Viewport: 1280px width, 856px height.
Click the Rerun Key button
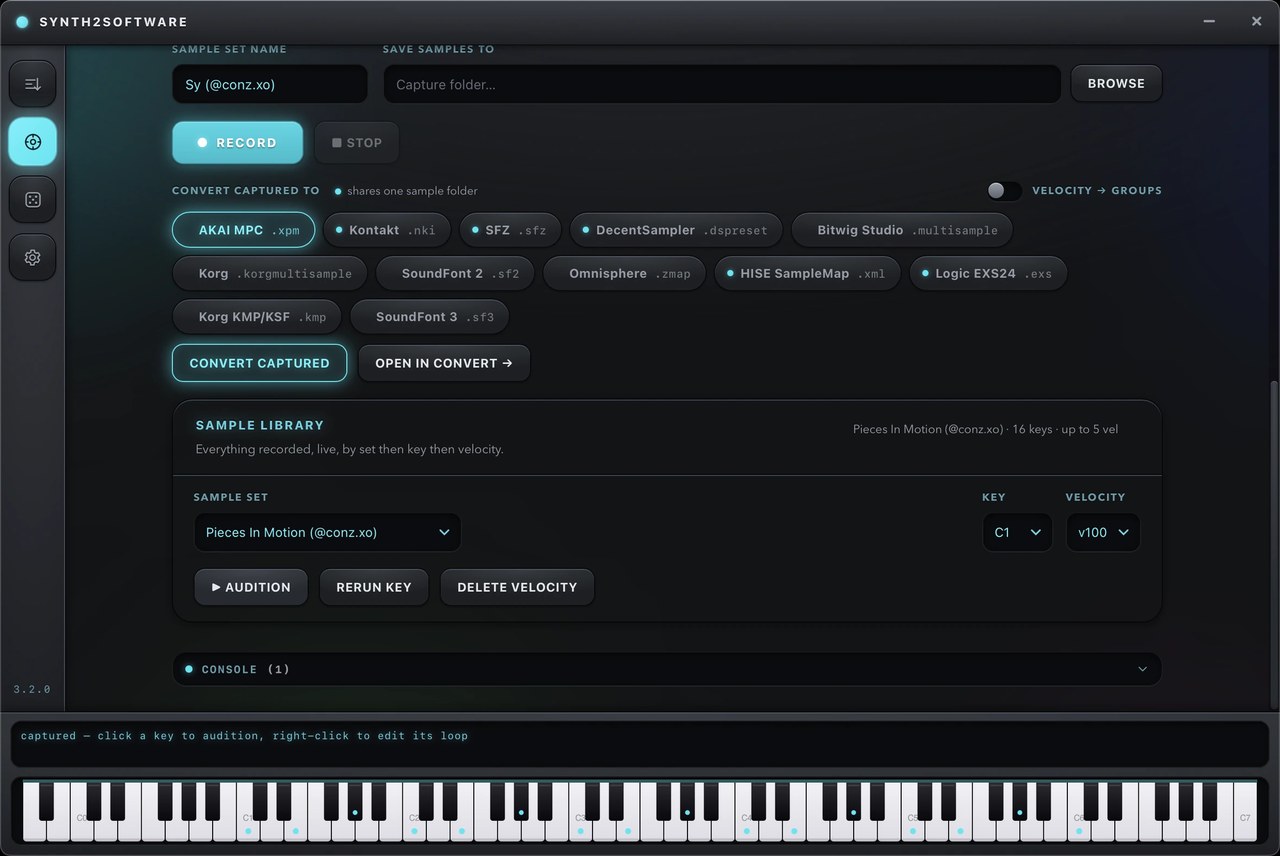click(374, 587)
